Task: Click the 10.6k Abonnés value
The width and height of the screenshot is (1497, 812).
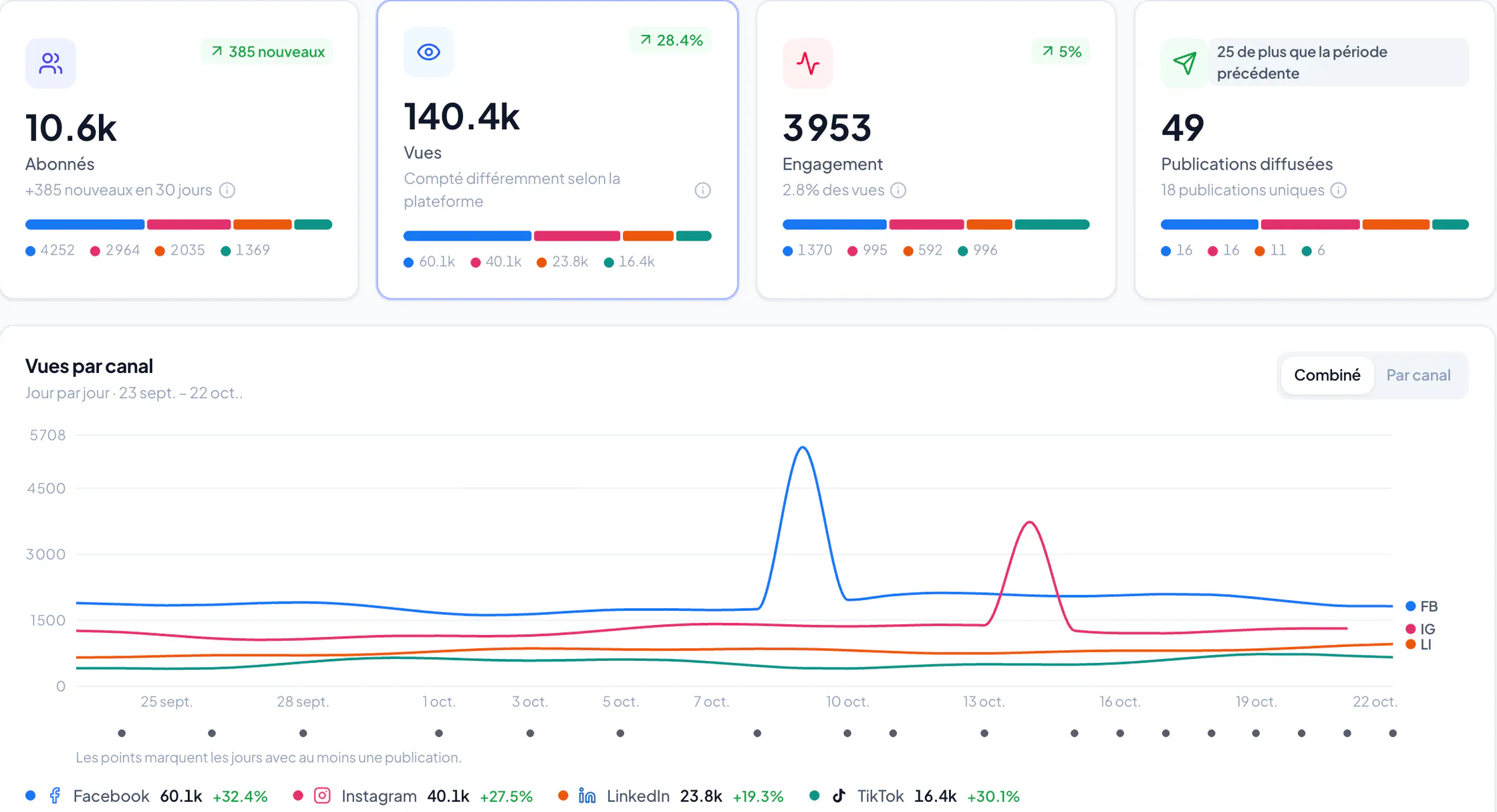Action: tap(71, 128)
